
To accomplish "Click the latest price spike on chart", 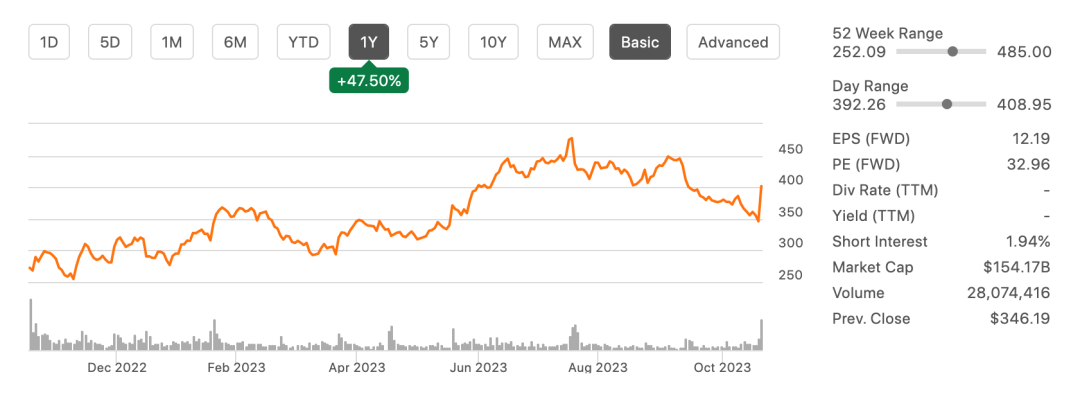I will 760,202.
